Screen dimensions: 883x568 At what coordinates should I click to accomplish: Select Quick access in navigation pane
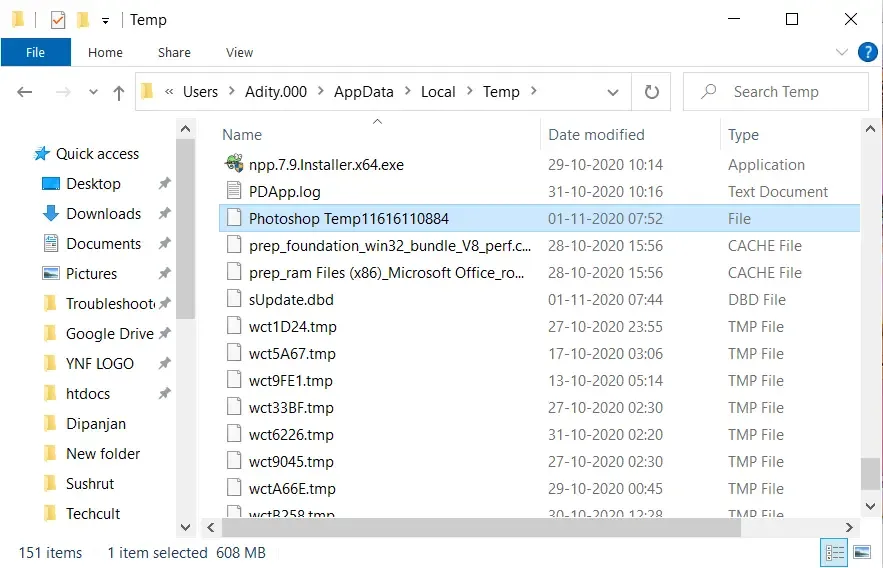point(97,154)
